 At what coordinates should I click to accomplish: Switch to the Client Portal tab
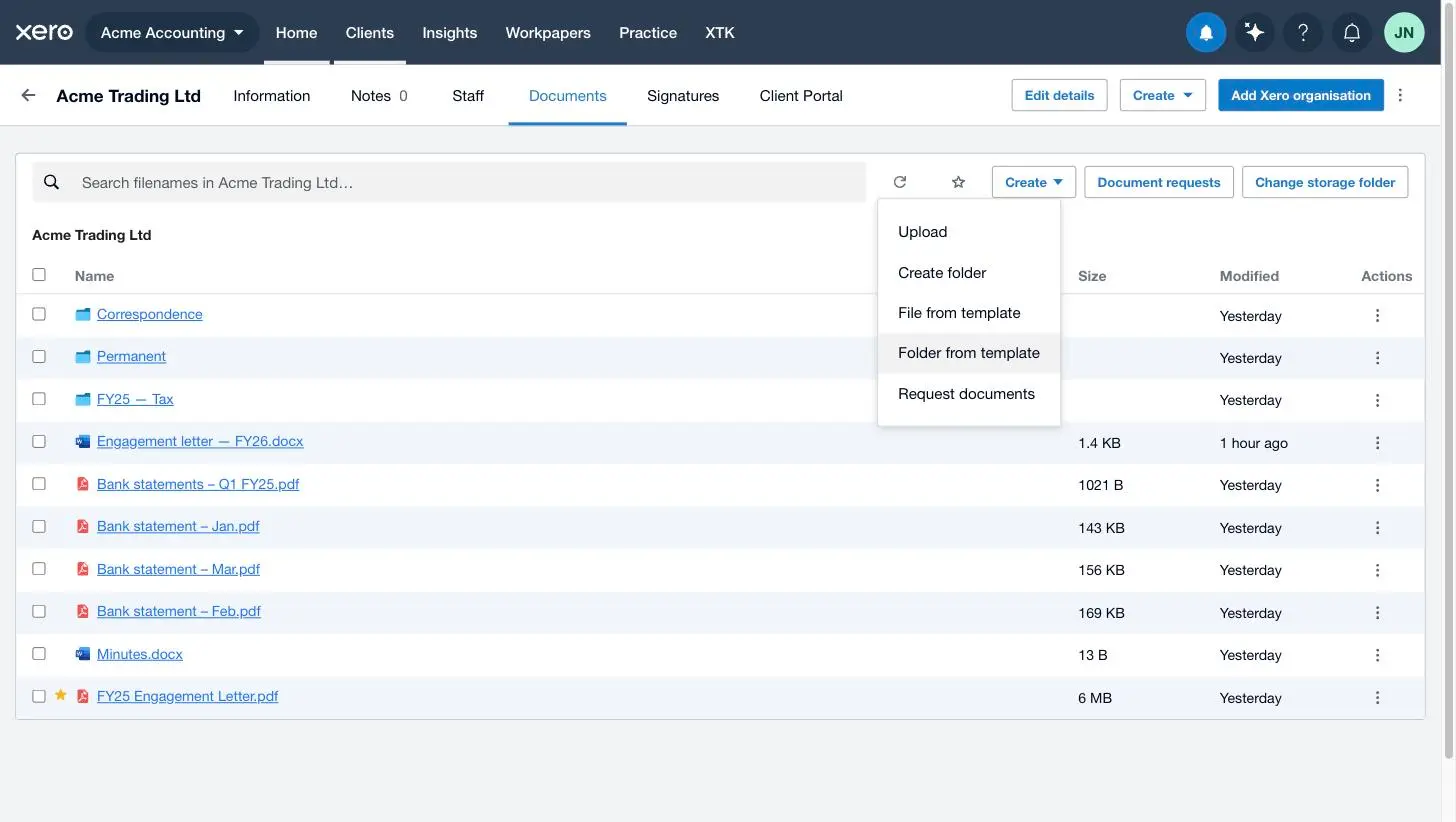click(801, 96)
